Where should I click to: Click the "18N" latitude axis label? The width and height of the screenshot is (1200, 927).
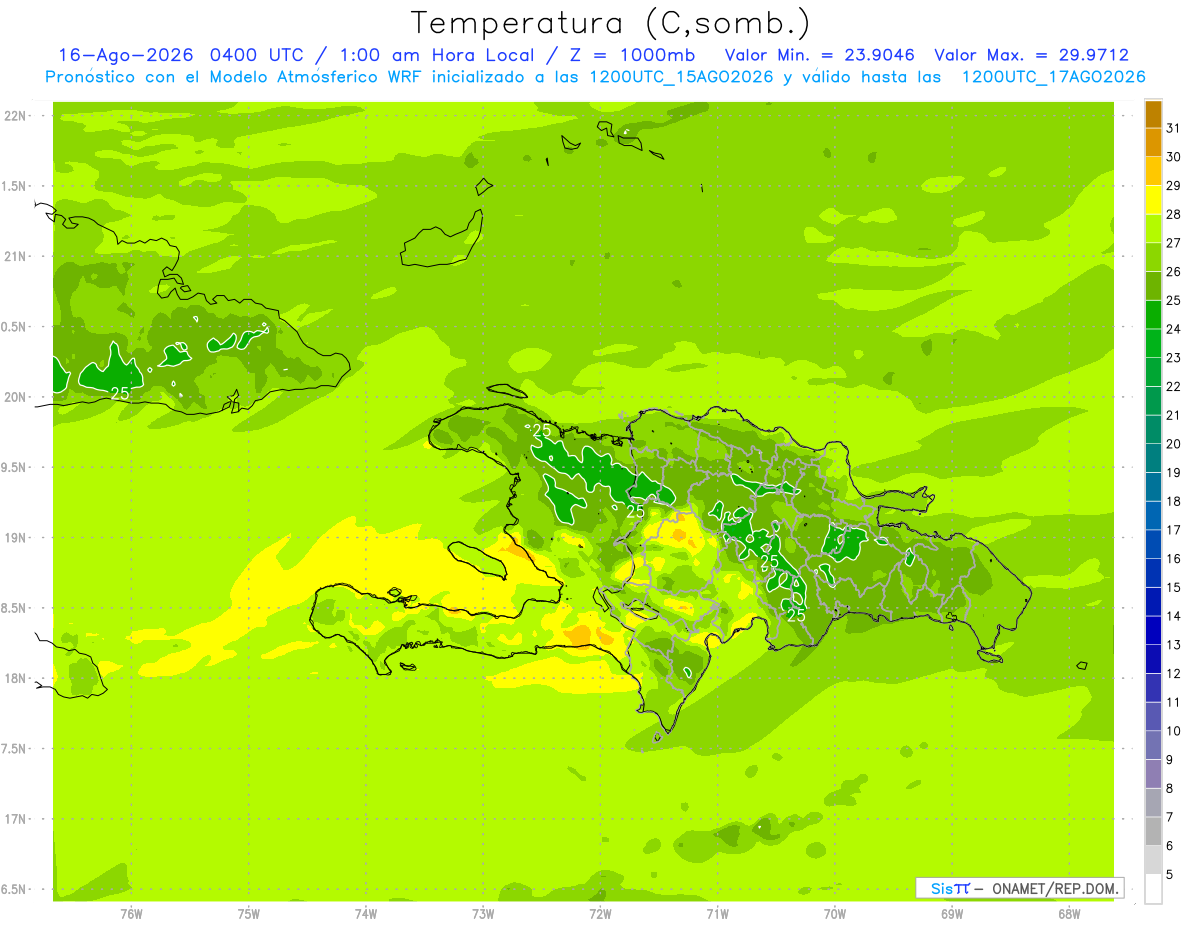tap(15, 679)
